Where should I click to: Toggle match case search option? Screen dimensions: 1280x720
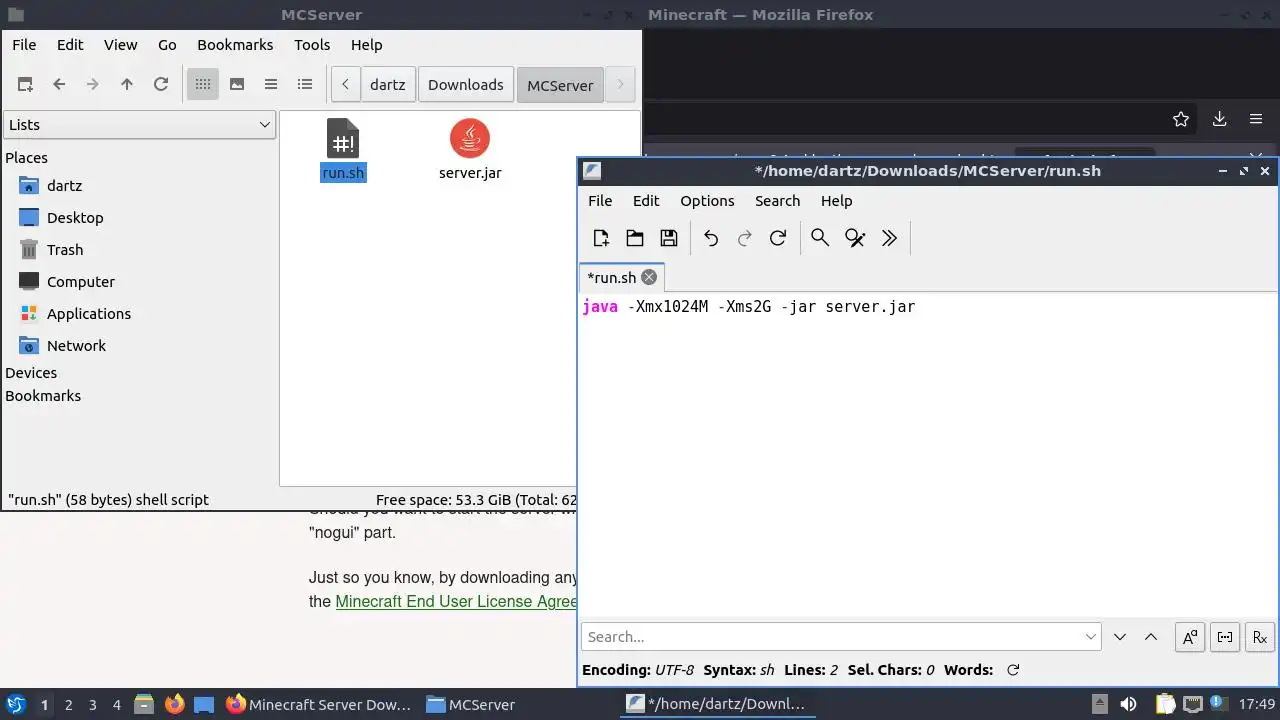pyautogui.click(x=1190, y=637)
